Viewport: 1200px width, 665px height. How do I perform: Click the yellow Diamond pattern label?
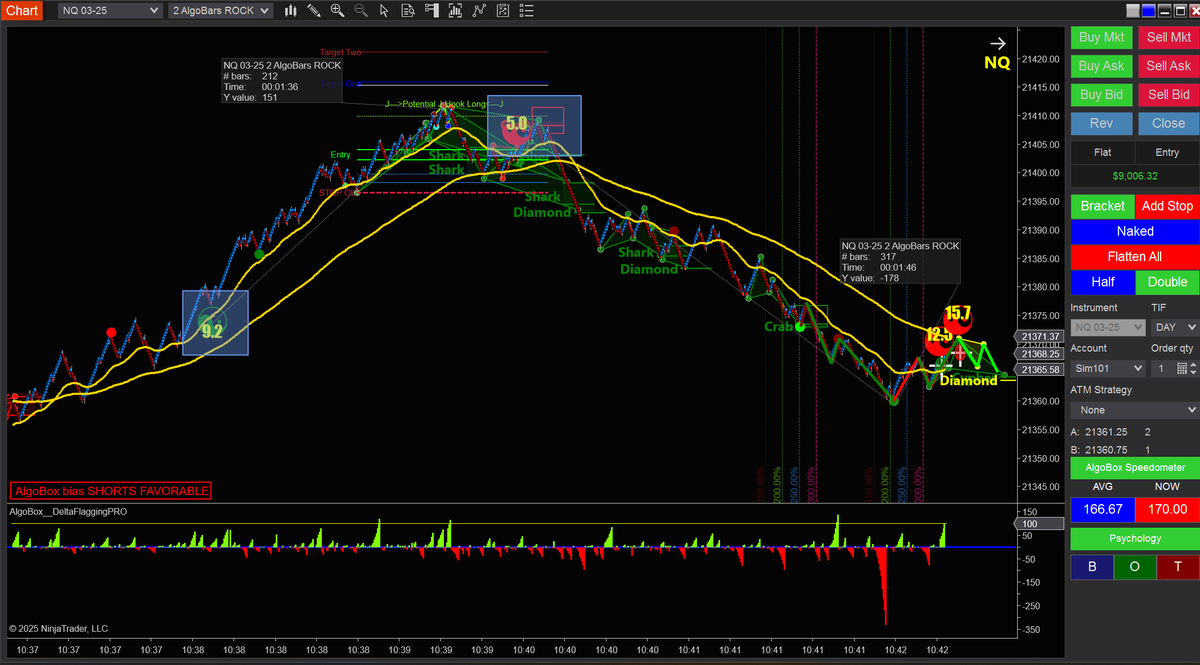pyautogui.click(x=969, y=380)
